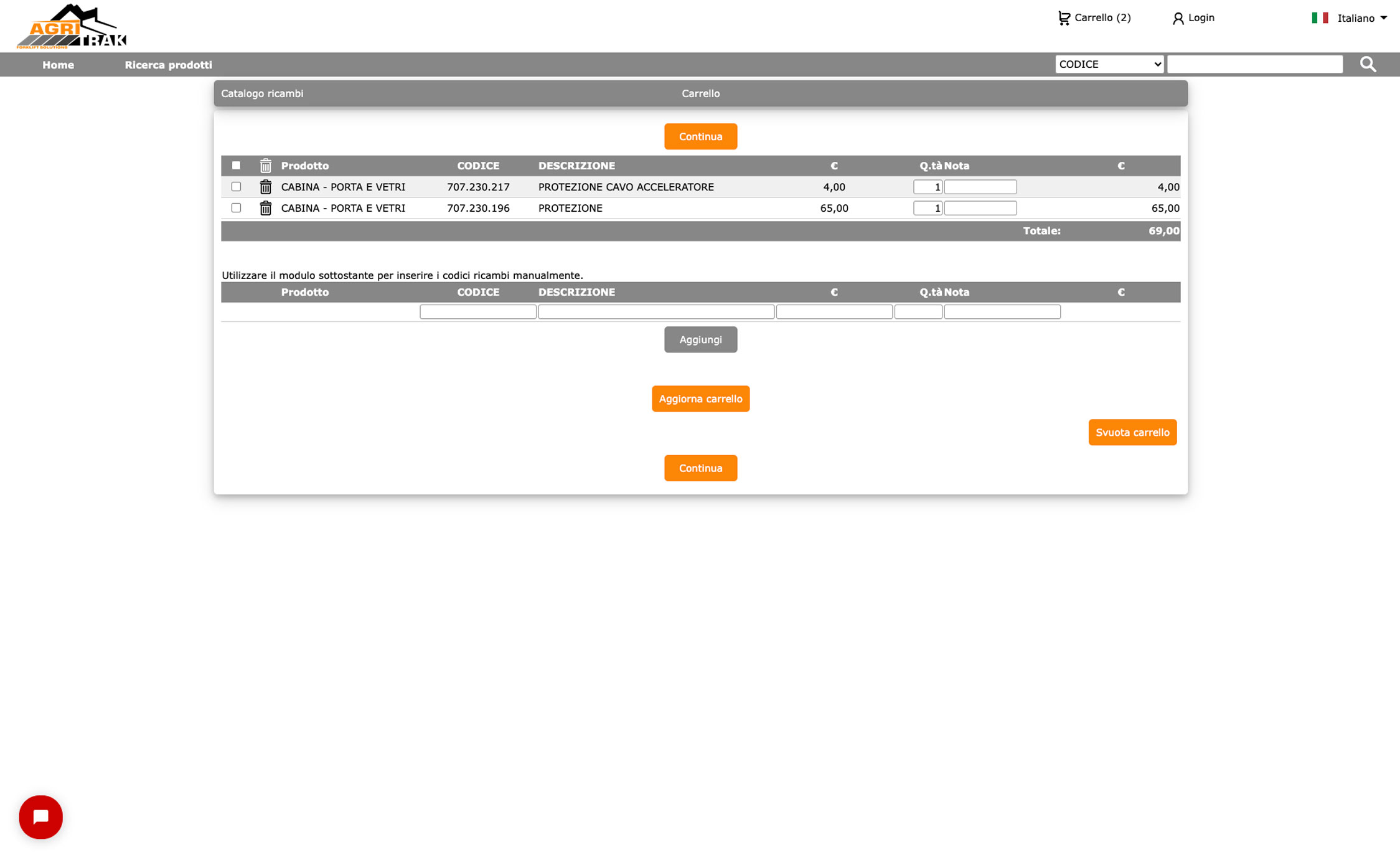Screen dimensions: 1400x855
Task: Focus the manual Nota input field
Action: pyautogui.click(x=1002, y=312)
